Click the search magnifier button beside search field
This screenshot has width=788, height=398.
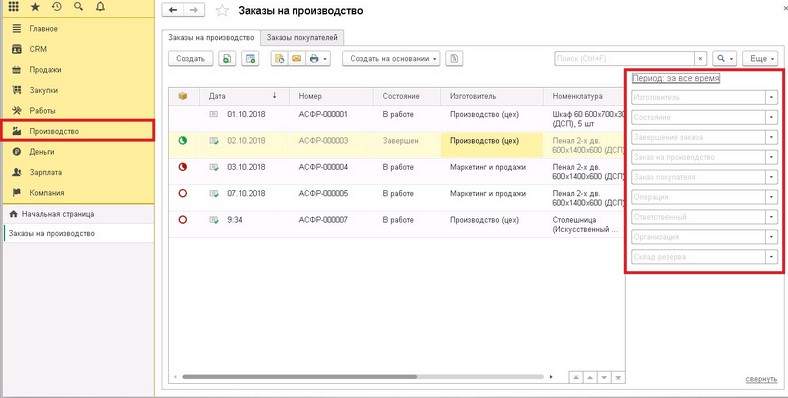coord(724,59)
